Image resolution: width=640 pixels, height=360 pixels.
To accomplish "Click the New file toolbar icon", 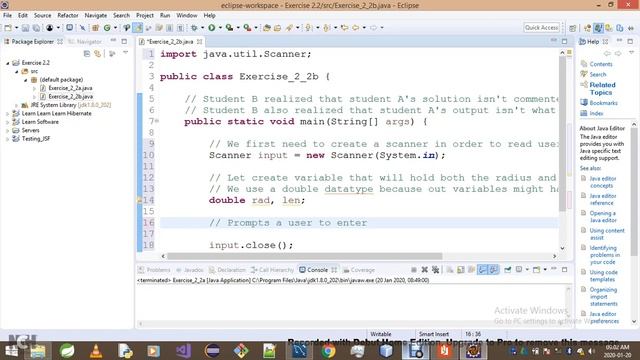I will point(8,28).
